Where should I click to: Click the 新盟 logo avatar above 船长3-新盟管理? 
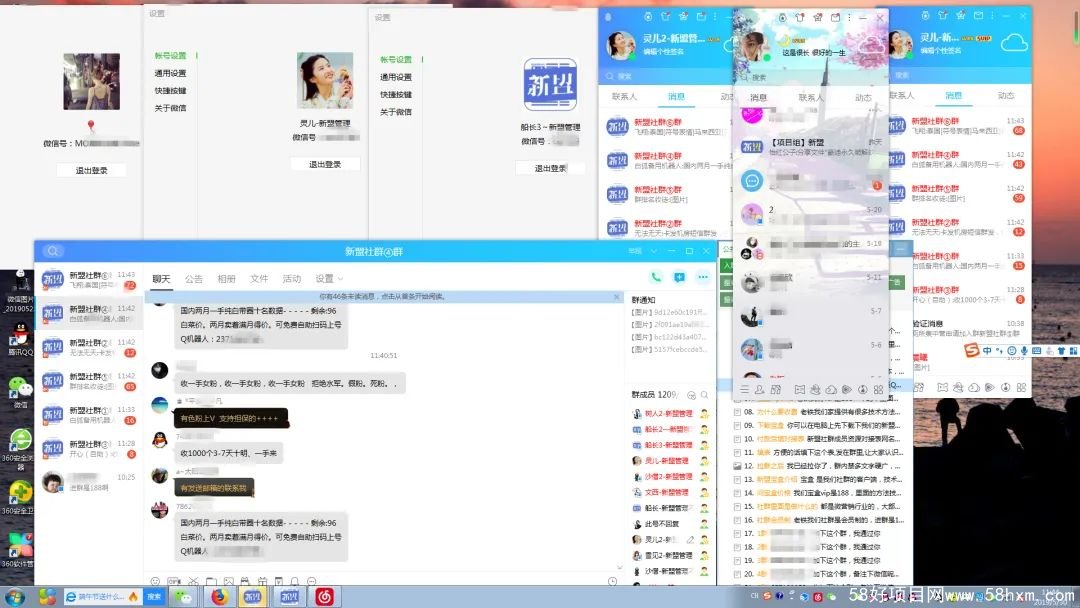(x=550, y=85)
